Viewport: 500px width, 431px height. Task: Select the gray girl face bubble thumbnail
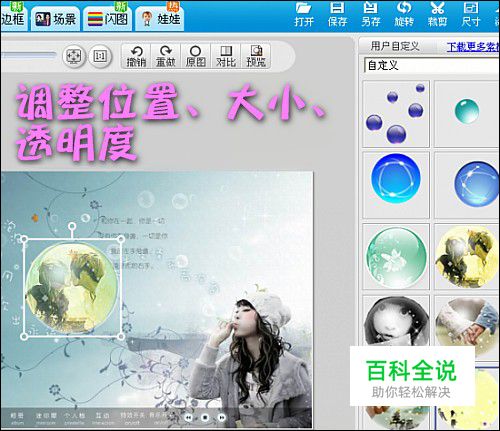(x=396, y=321)
